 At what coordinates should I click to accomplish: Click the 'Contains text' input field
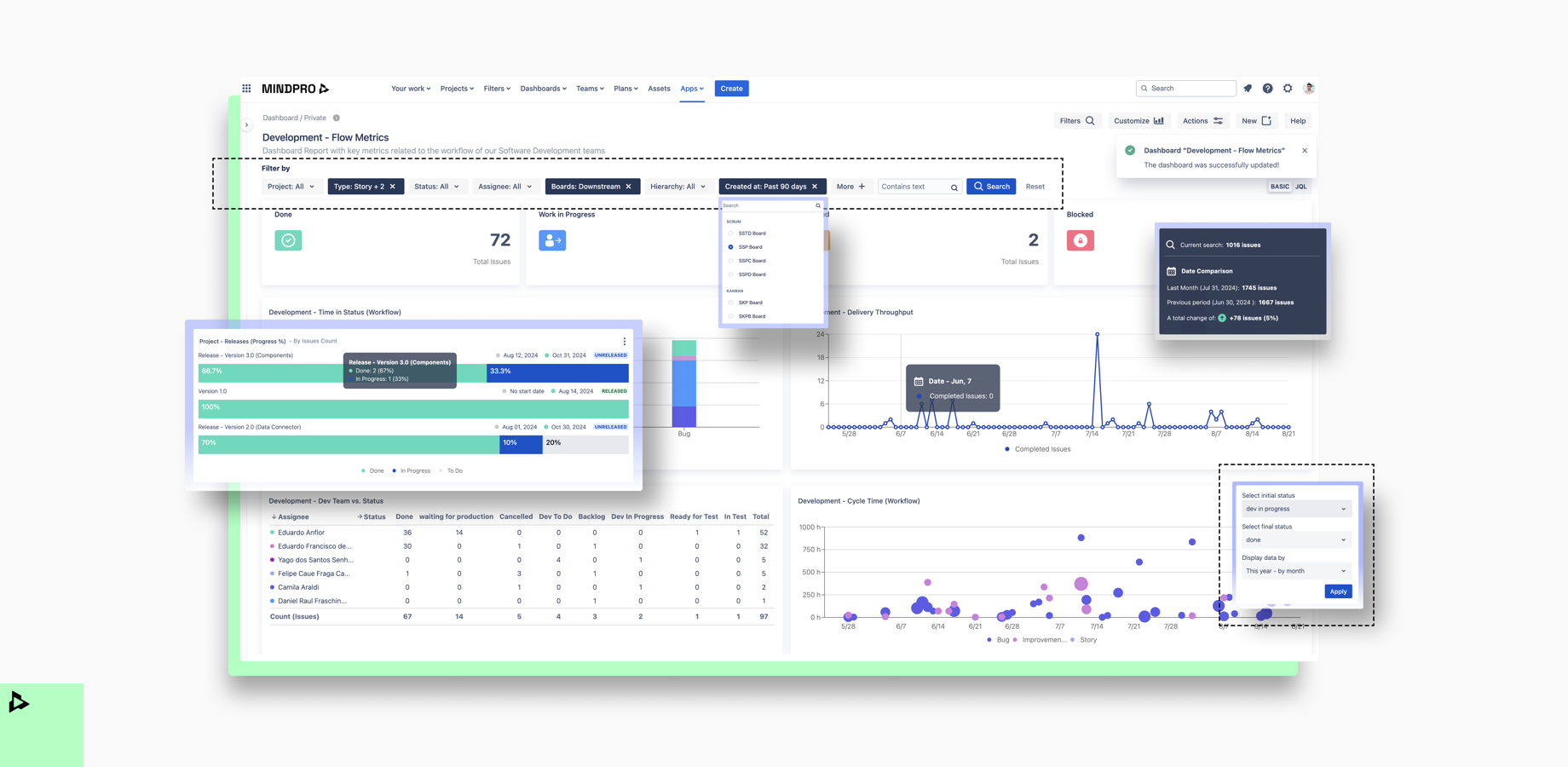(914, 186)
